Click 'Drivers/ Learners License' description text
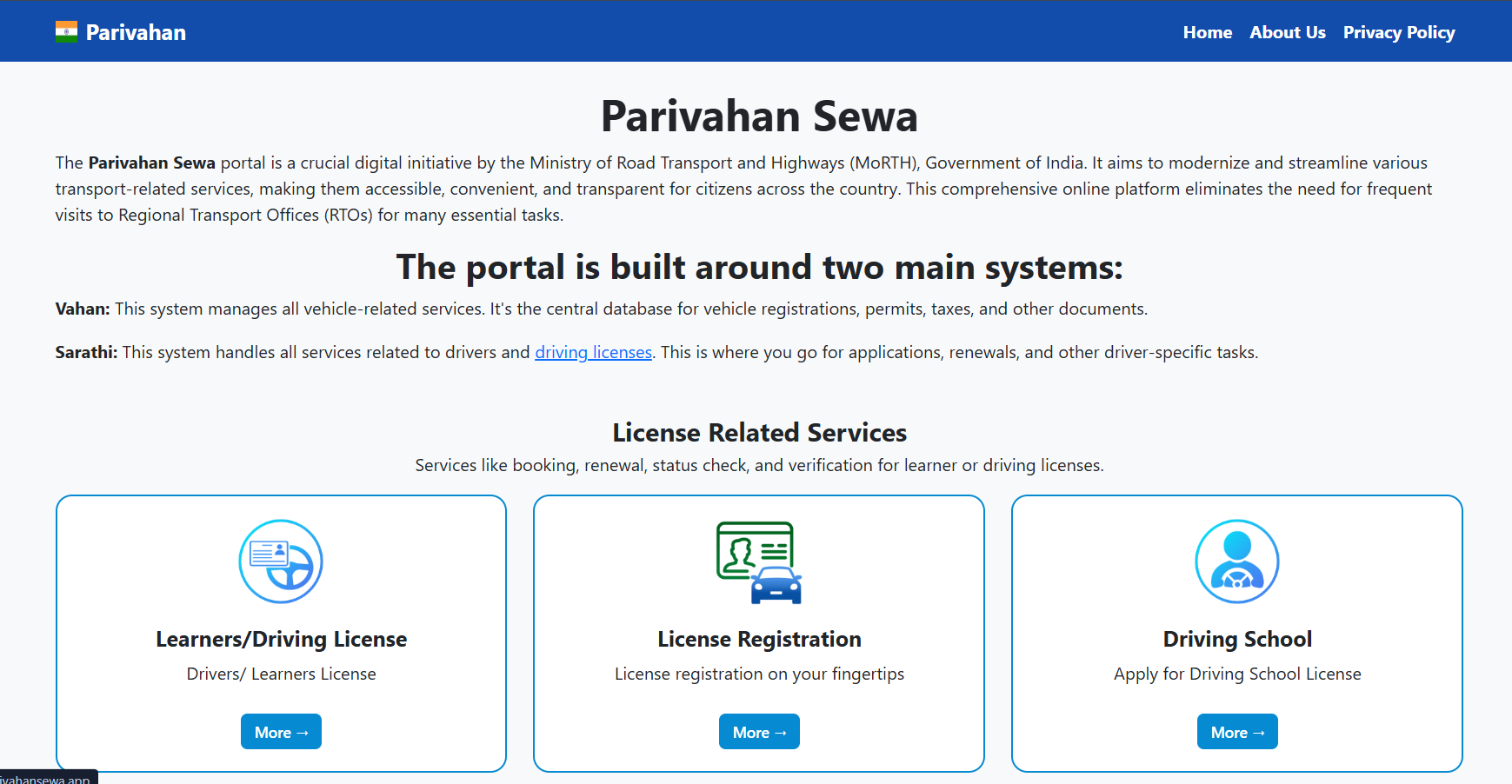This screenshot has width=1512, height=784. click(x=281, y=674)
